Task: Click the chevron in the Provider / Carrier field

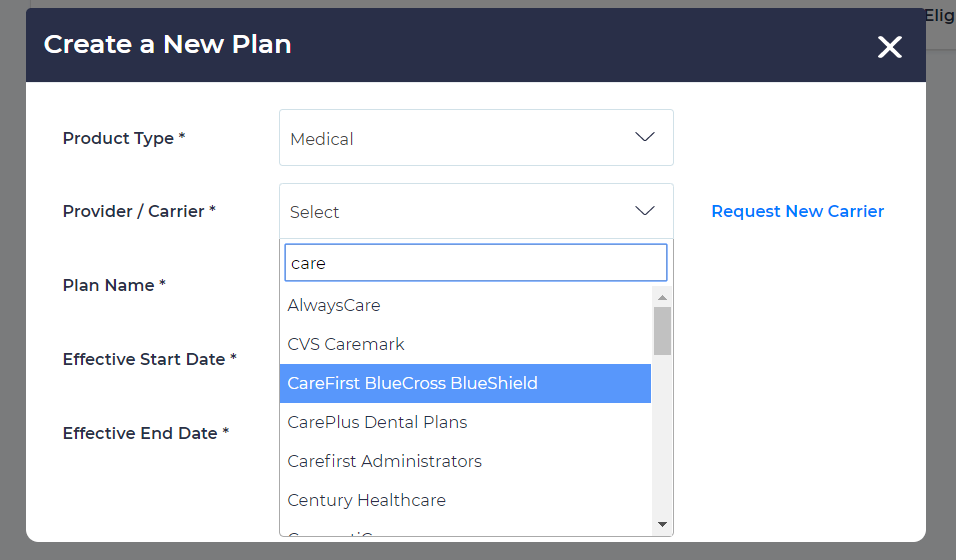Action: click(x=645, y=211)
